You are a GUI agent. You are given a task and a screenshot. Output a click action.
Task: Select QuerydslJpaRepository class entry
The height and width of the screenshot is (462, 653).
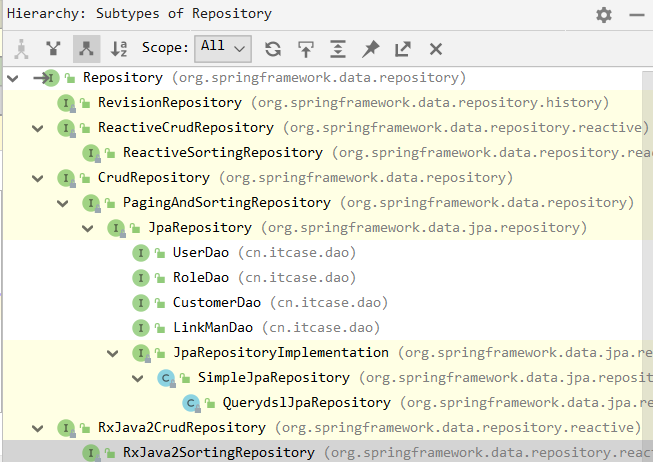coord(301,403)
